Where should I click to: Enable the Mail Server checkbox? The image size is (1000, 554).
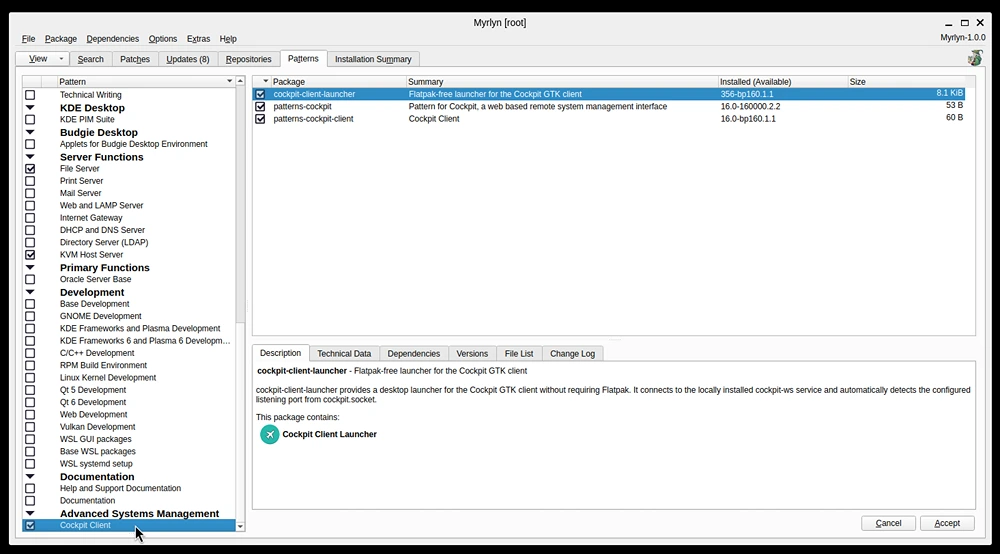[30, 193]
